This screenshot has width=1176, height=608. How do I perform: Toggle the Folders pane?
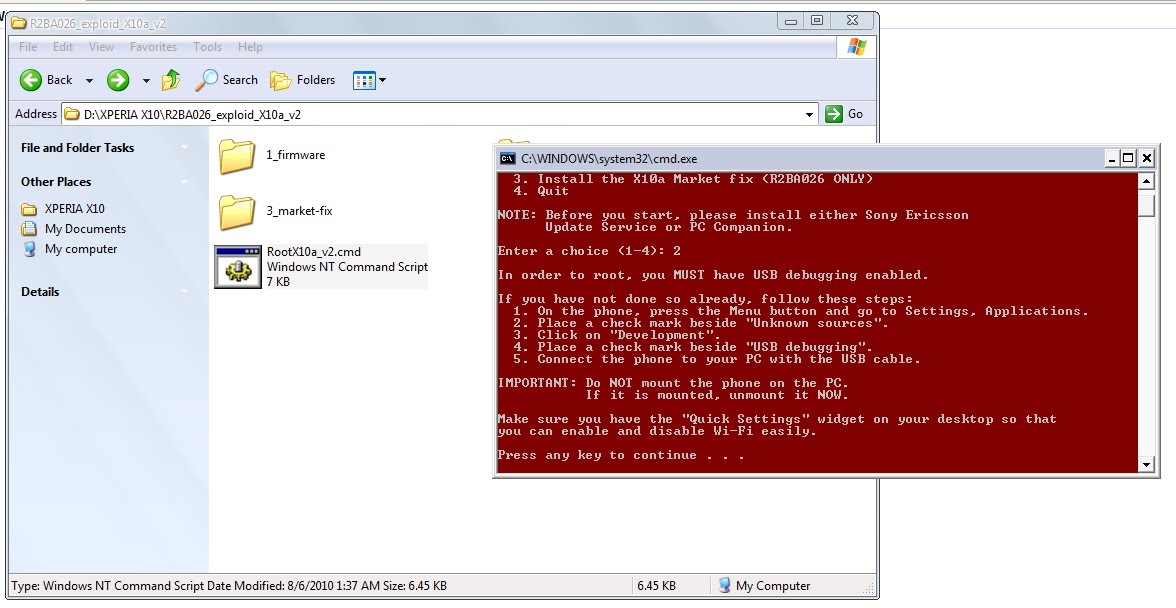tap(302, 79)
